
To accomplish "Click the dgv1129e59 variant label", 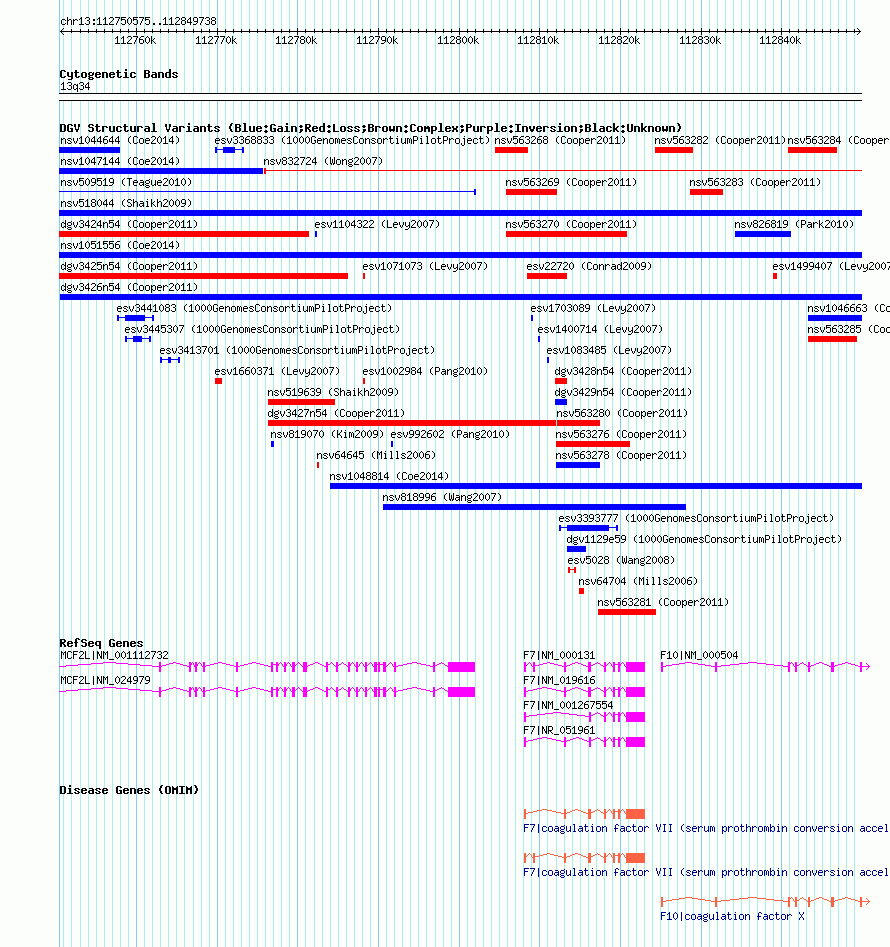I will tap(704, 539).
